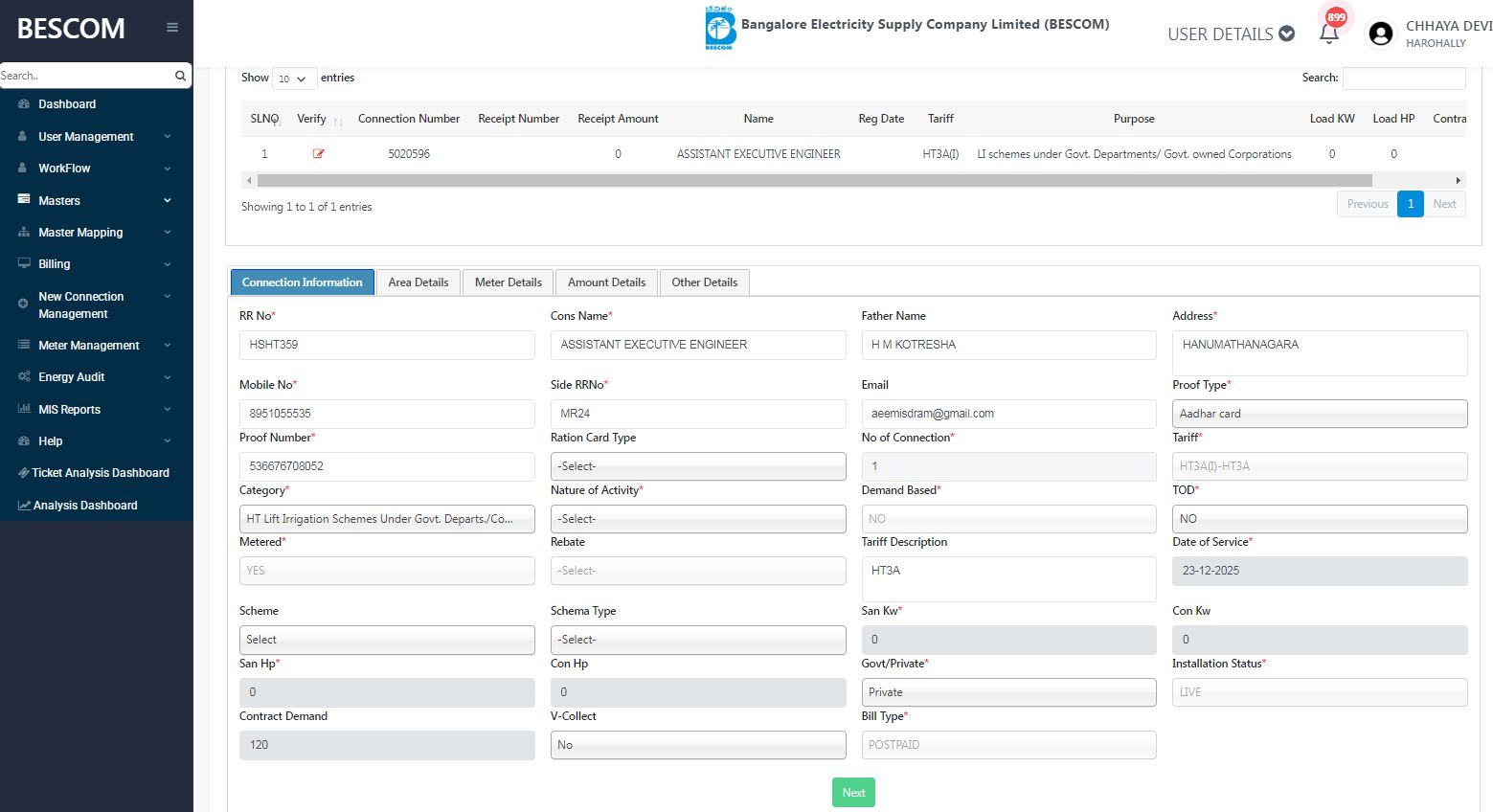Open the Govt/Private dropdown
The width and height of the screenshot is (1493, 812).
click(x=1007, y=692)
